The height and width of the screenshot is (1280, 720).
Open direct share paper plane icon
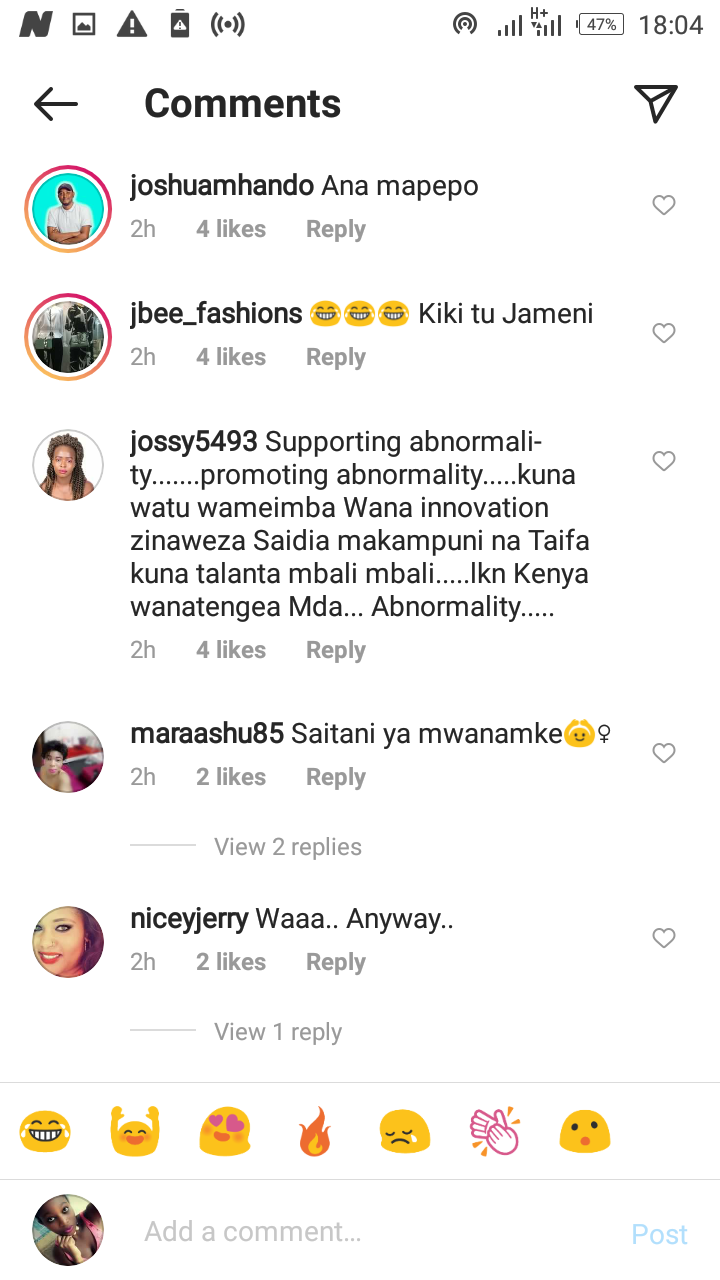656,103
